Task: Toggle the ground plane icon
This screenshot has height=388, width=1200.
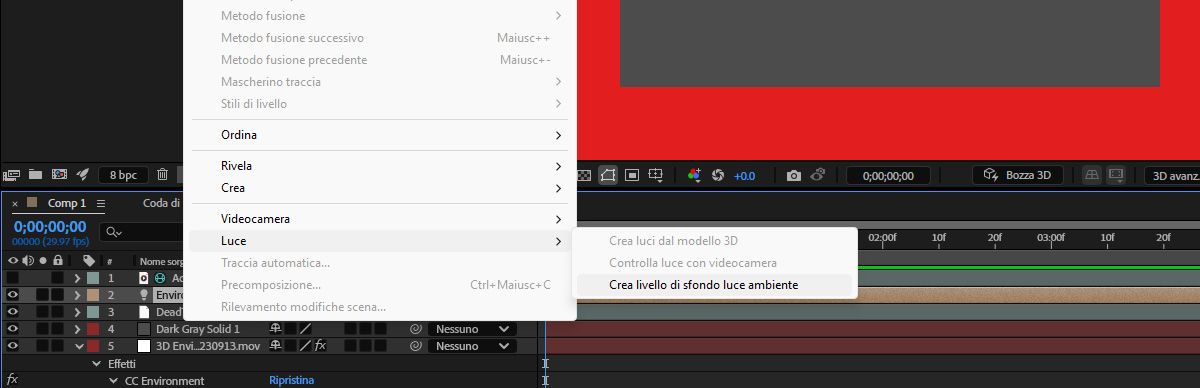Action: click(1092, 175)
